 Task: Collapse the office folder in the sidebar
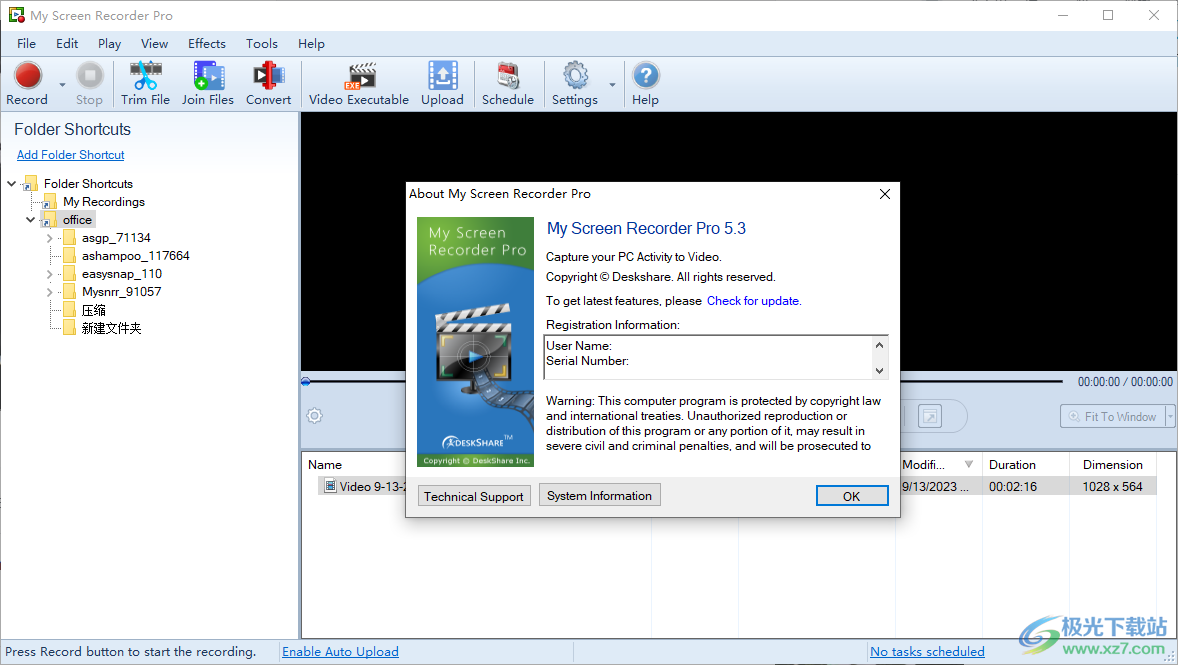(30, 219)
